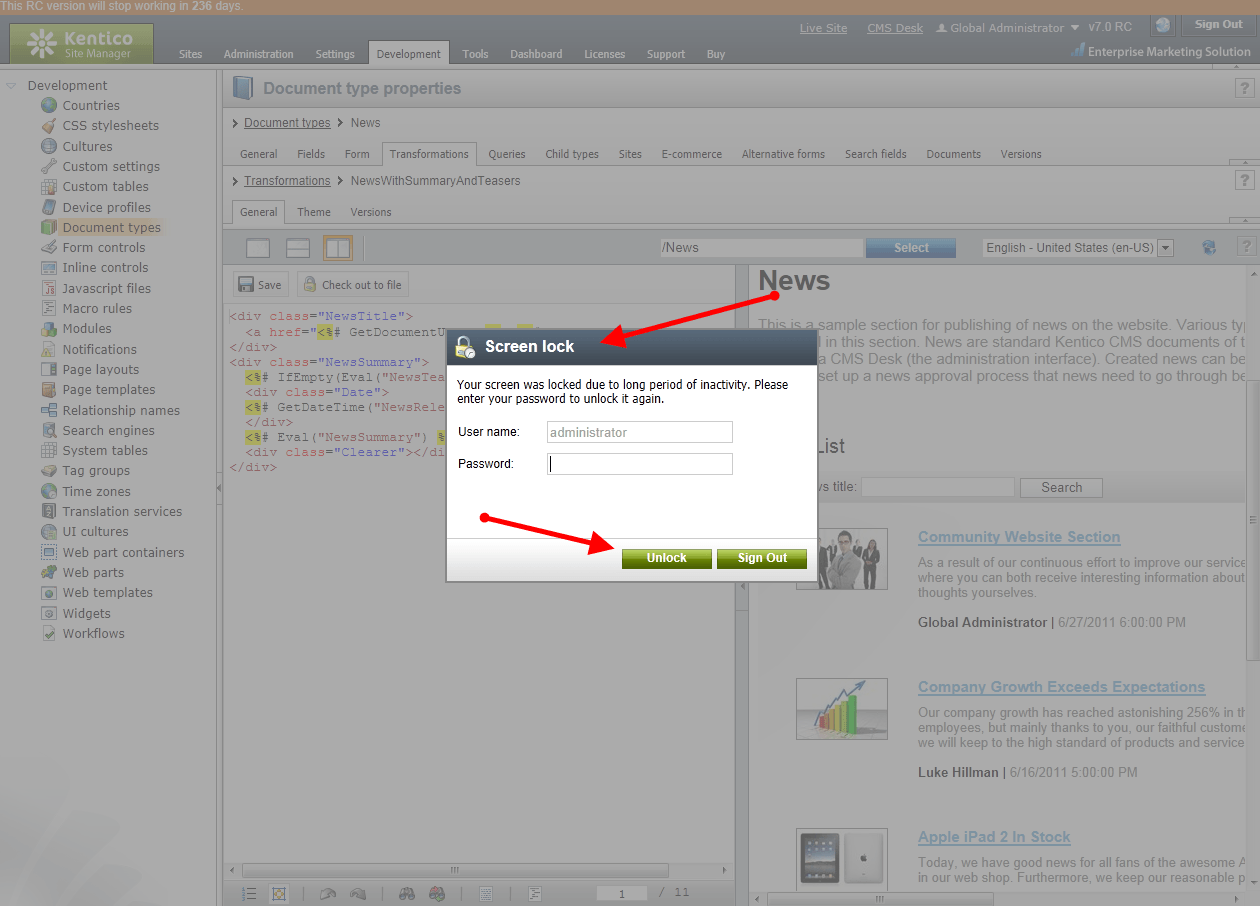Open the Search fields tab
This screenshot has height=906, width=1260.
coord(876,154)
